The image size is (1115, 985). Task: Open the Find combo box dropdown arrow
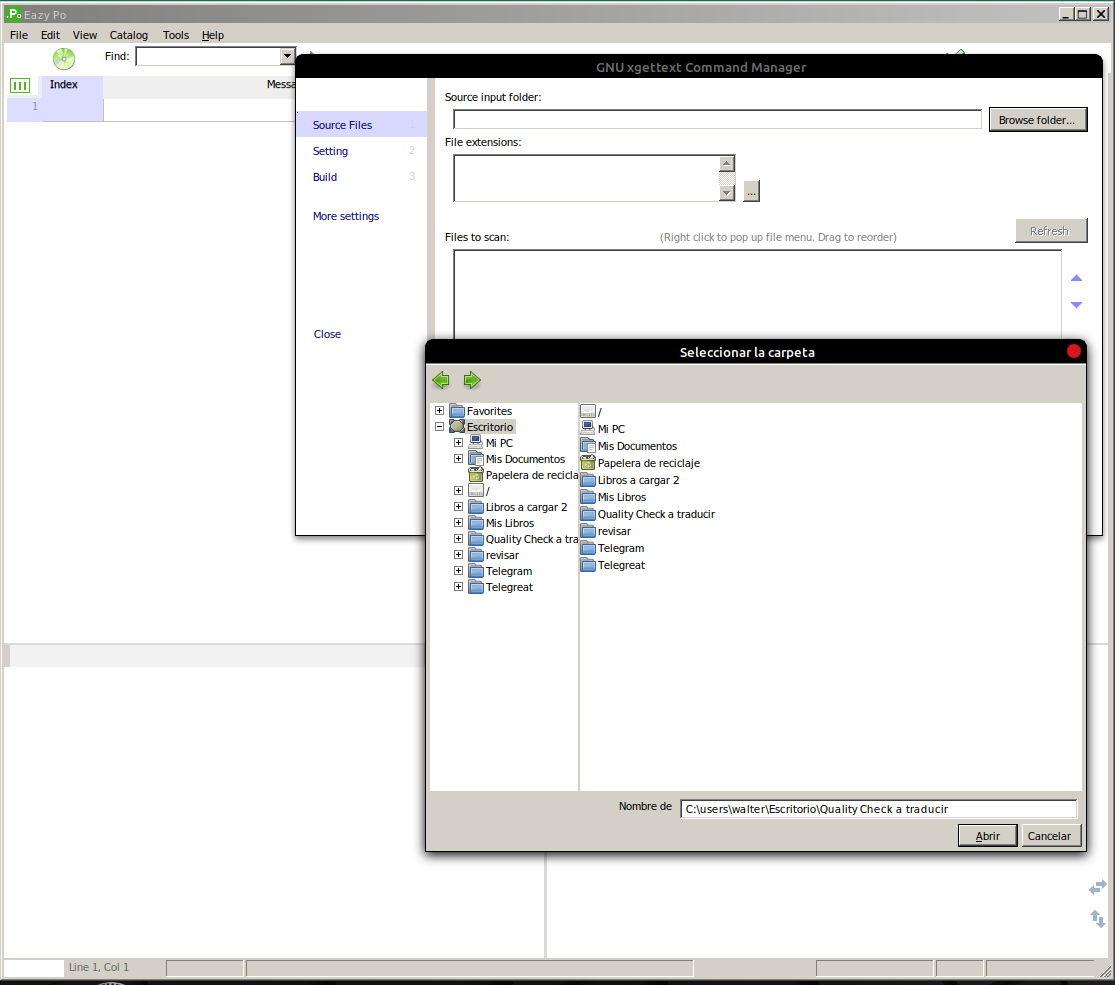pos(287,56)
